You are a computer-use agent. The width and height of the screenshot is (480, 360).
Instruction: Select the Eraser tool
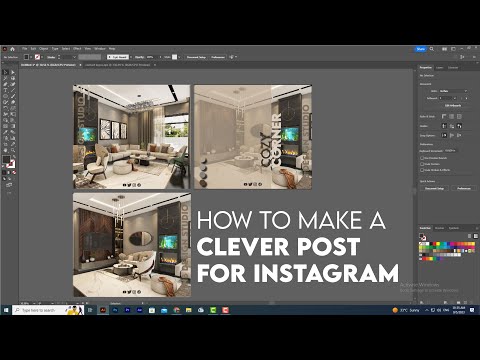[13, 102]
